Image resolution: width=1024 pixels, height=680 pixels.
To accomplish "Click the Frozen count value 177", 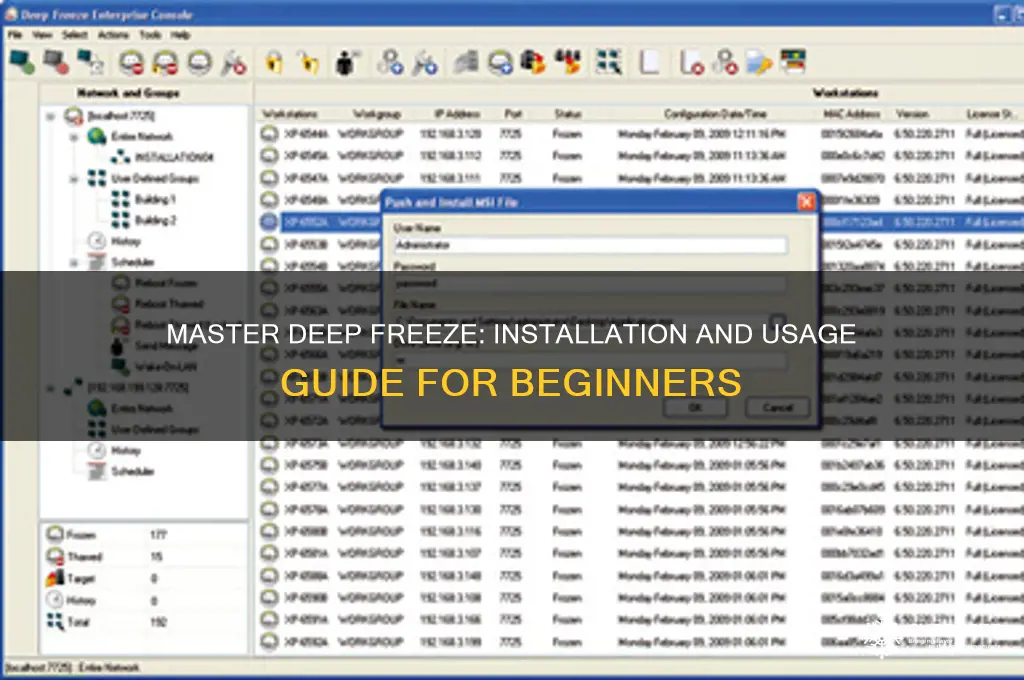I will 158,534.
